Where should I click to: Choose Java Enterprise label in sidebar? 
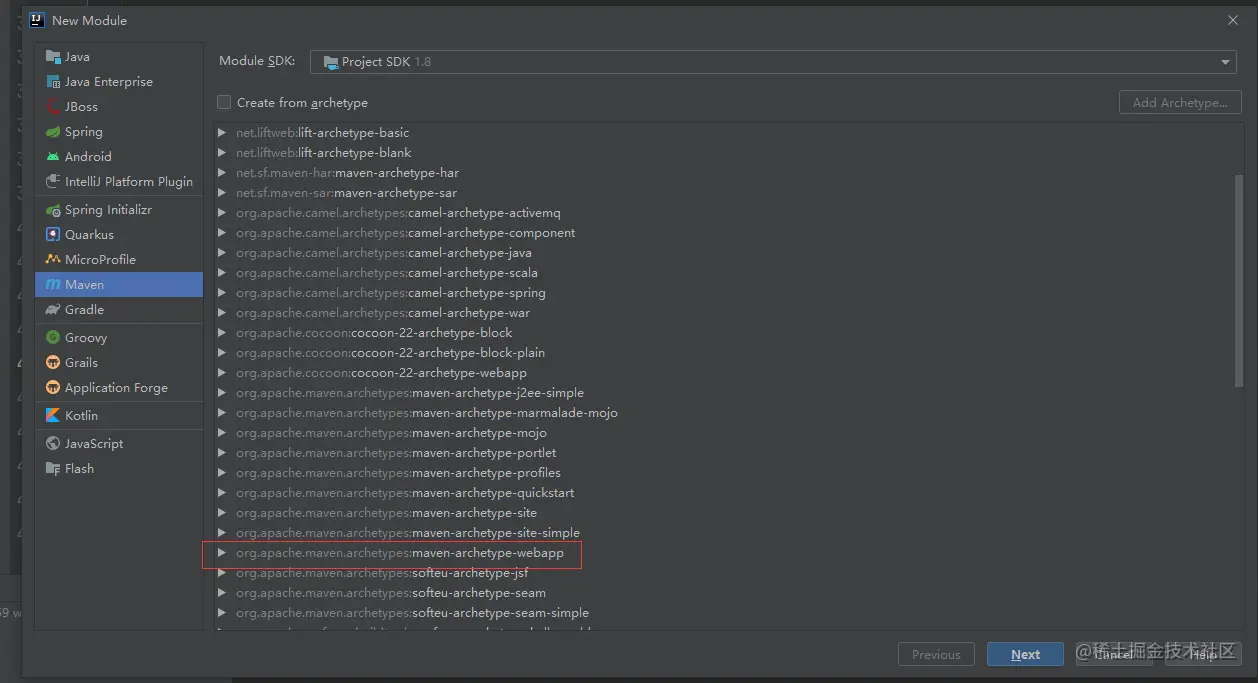109,82
